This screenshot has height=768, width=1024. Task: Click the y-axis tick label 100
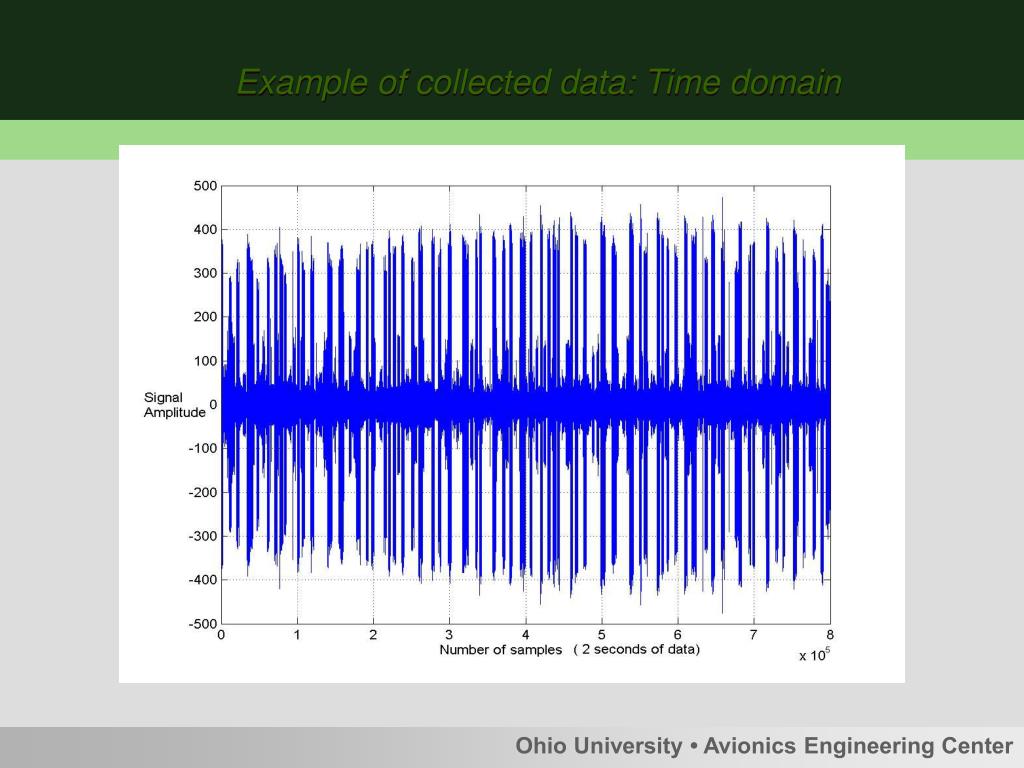[x=205, y=361]
